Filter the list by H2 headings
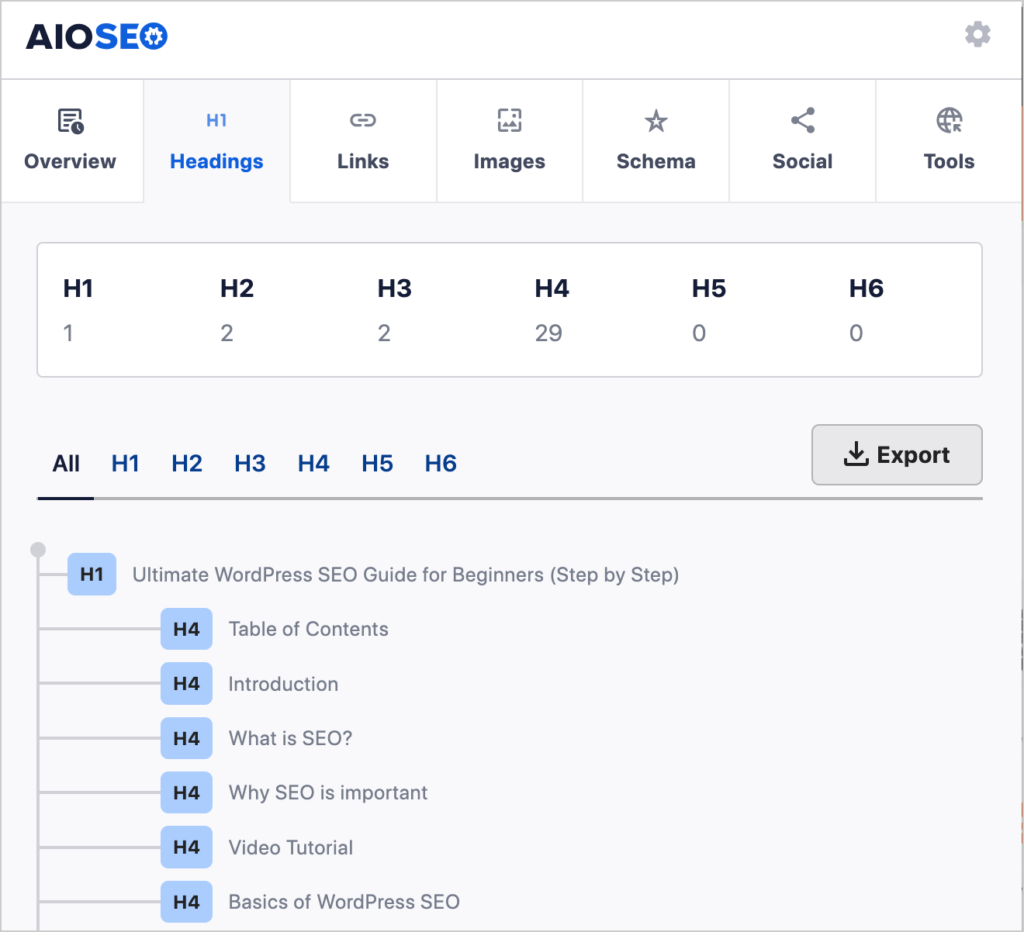Image resolution: width=1024 pixels, height=932 pixels. [x=187, y=464]
